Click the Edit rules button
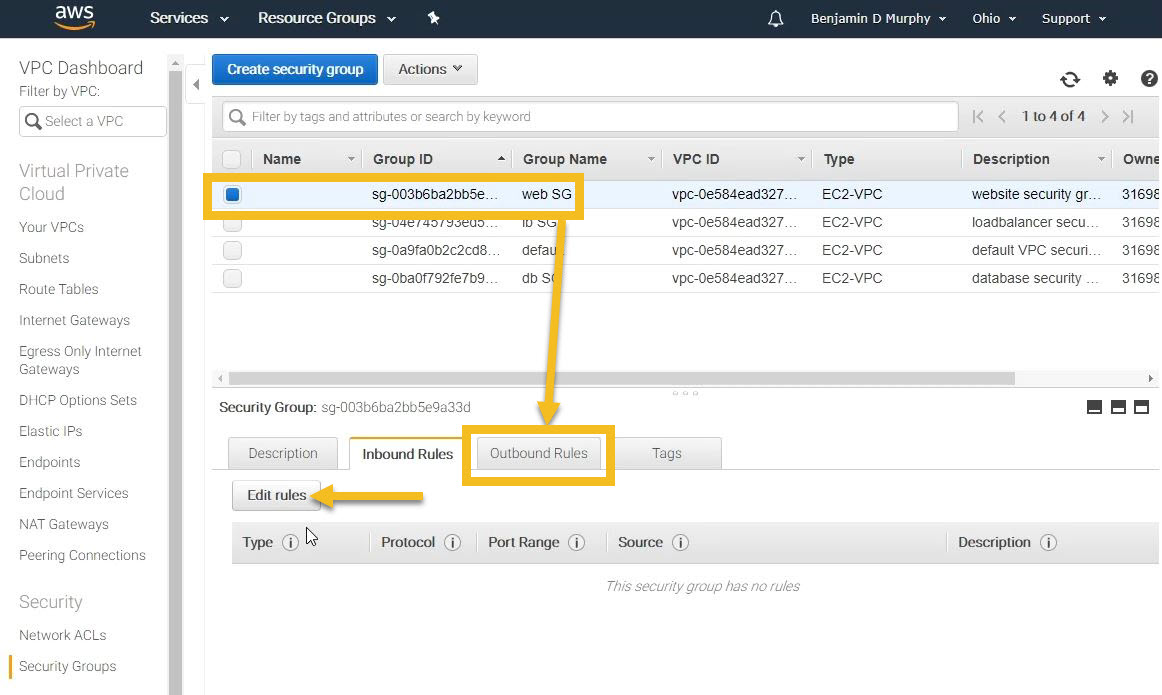 point(276,495)
